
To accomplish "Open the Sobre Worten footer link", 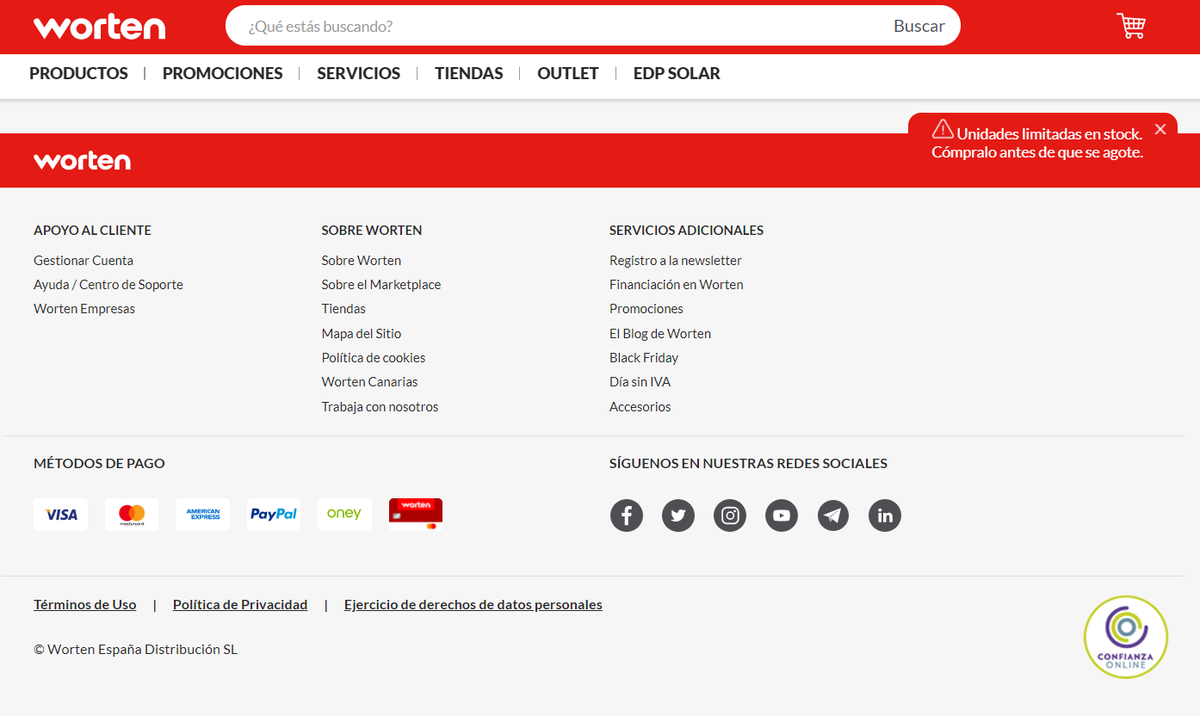I will click(x=361, y=260).
